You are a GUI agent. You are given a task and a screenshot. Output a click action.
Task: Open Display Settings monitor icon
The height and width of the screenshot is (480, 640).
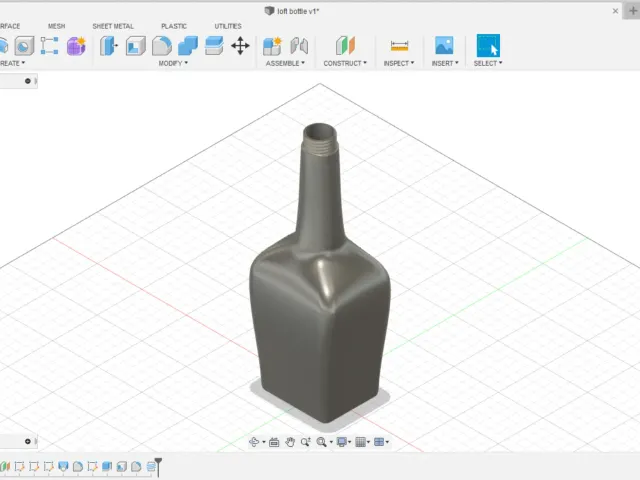pyautogui.click(x=342, y=442)
